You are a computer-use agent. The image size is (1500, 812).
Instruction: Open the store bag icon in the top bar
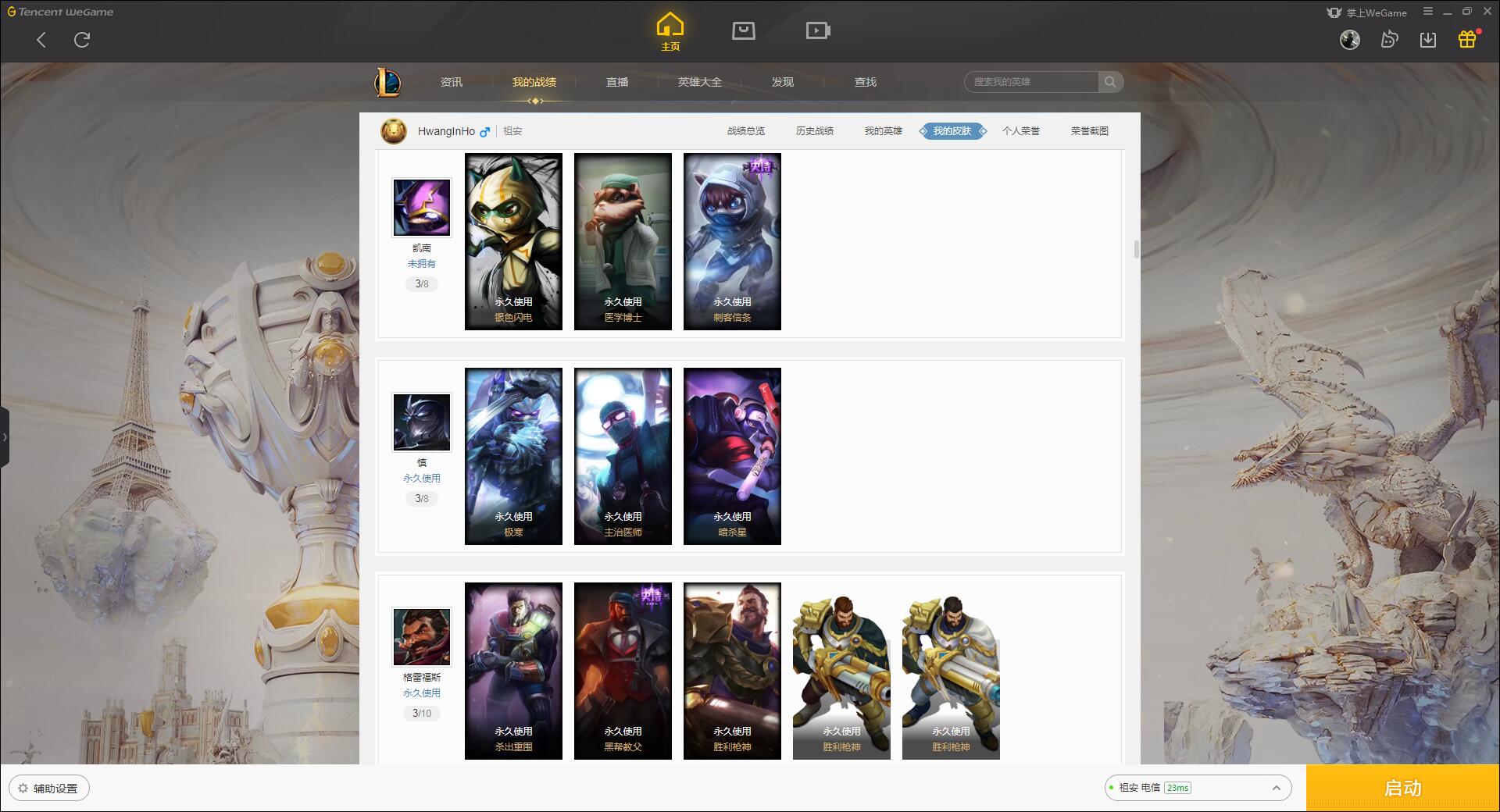point(743,30)
